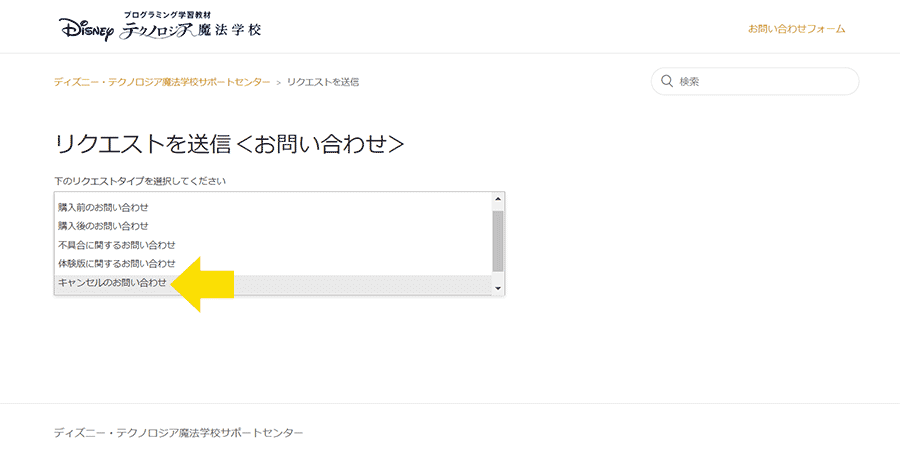This screenshot has height=465, width=900.
Task: Click the Disney logo in the header
Action: (87, 29)
